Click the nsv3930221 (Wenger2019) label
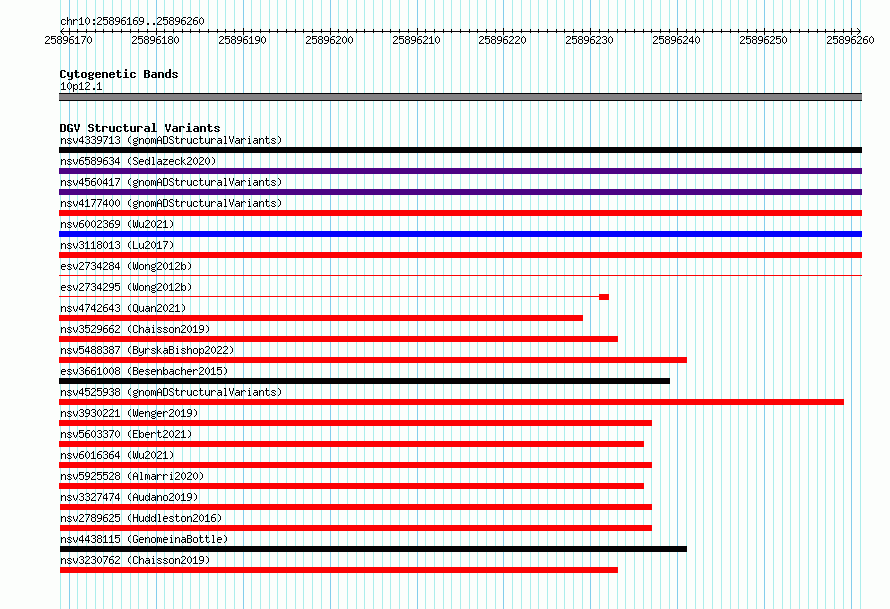 tap(129, 413)
